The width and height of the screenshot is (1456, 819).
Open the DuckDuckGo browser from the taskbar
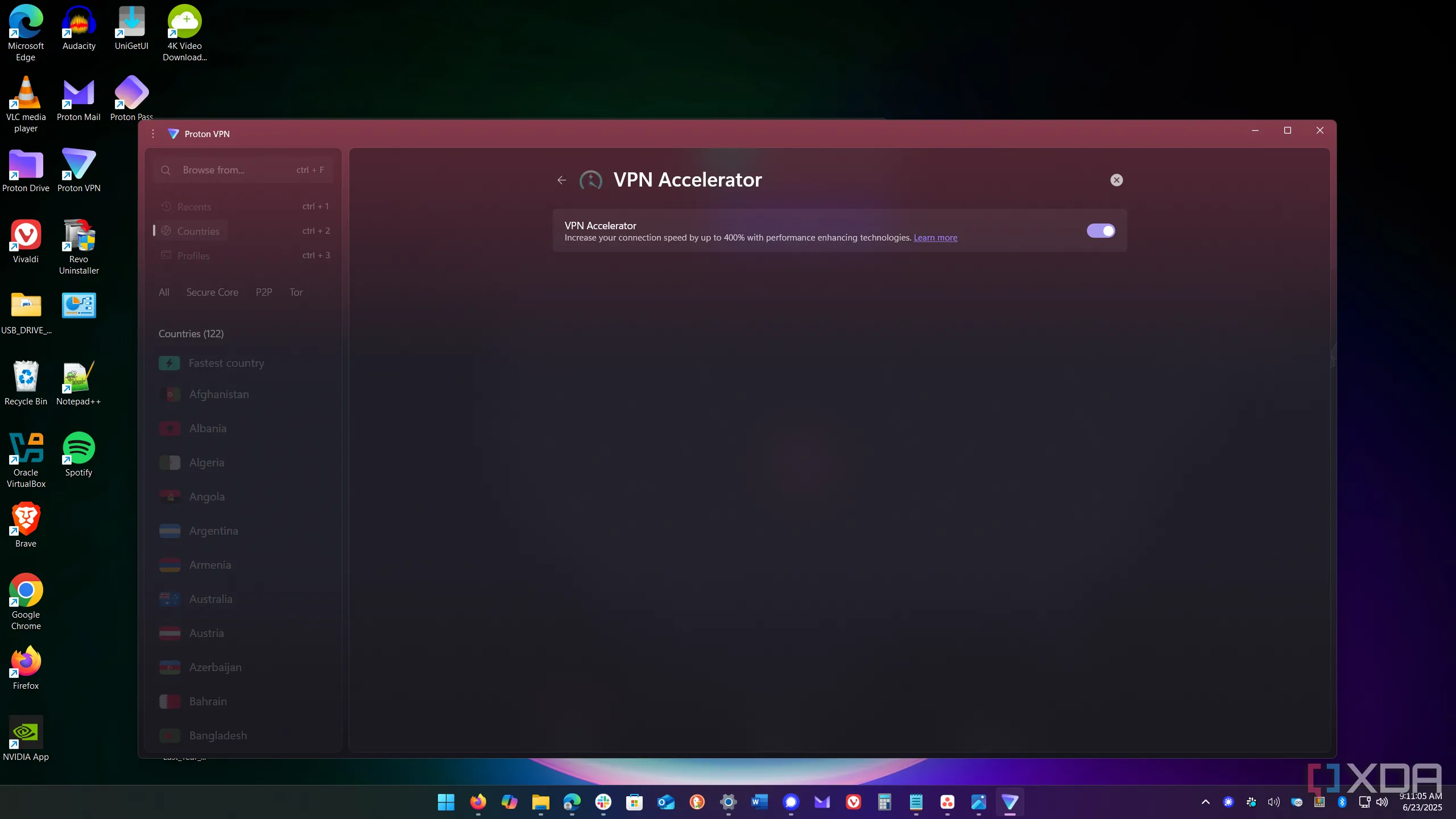point(697,803)
